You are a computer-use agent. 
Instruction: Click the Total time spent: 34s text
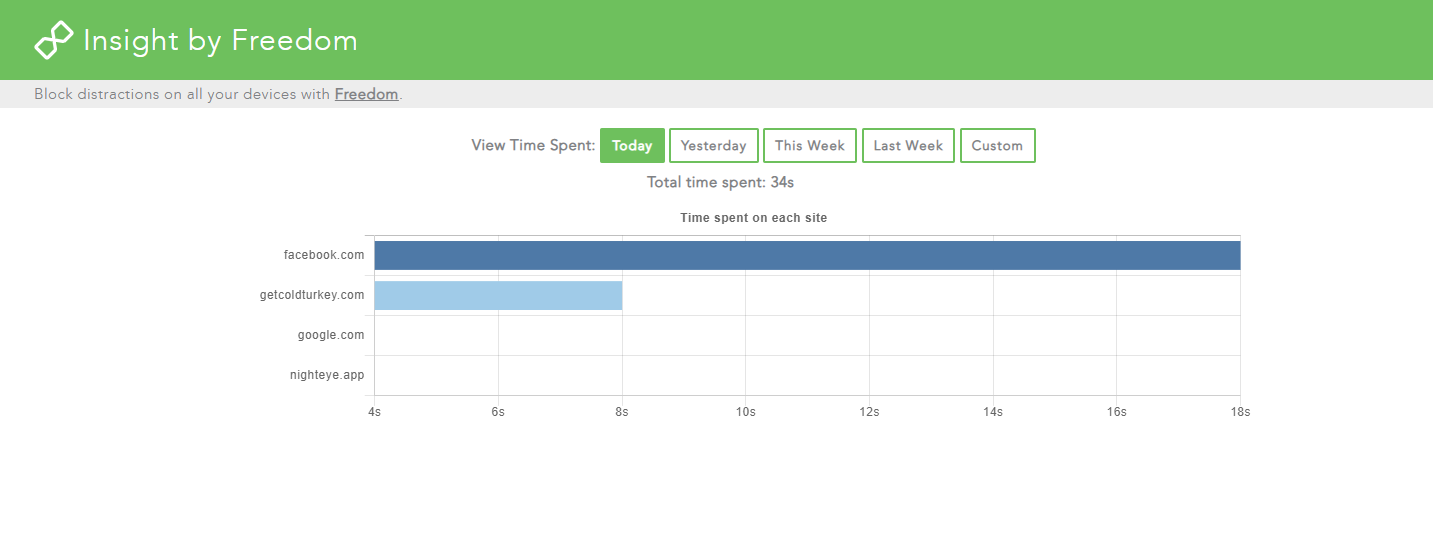[720, 182]
